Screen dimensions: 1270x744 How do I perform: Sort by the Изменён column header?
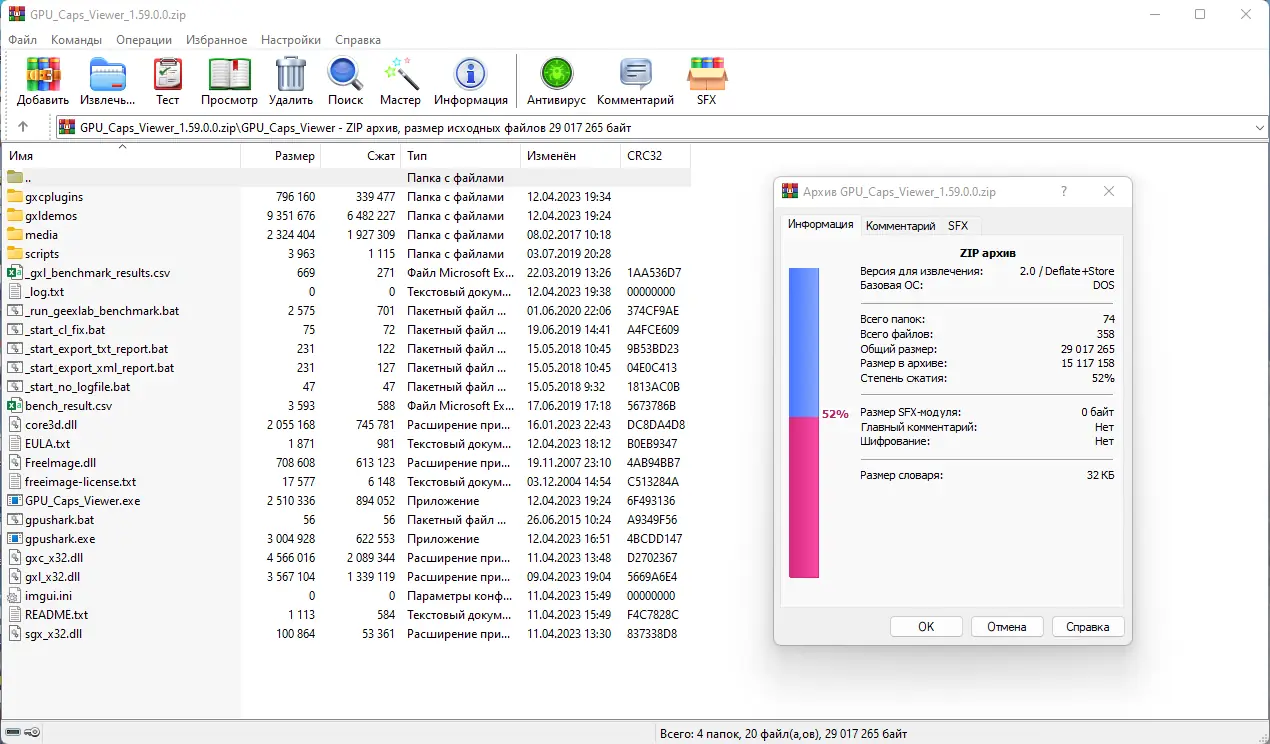point(571,156)
